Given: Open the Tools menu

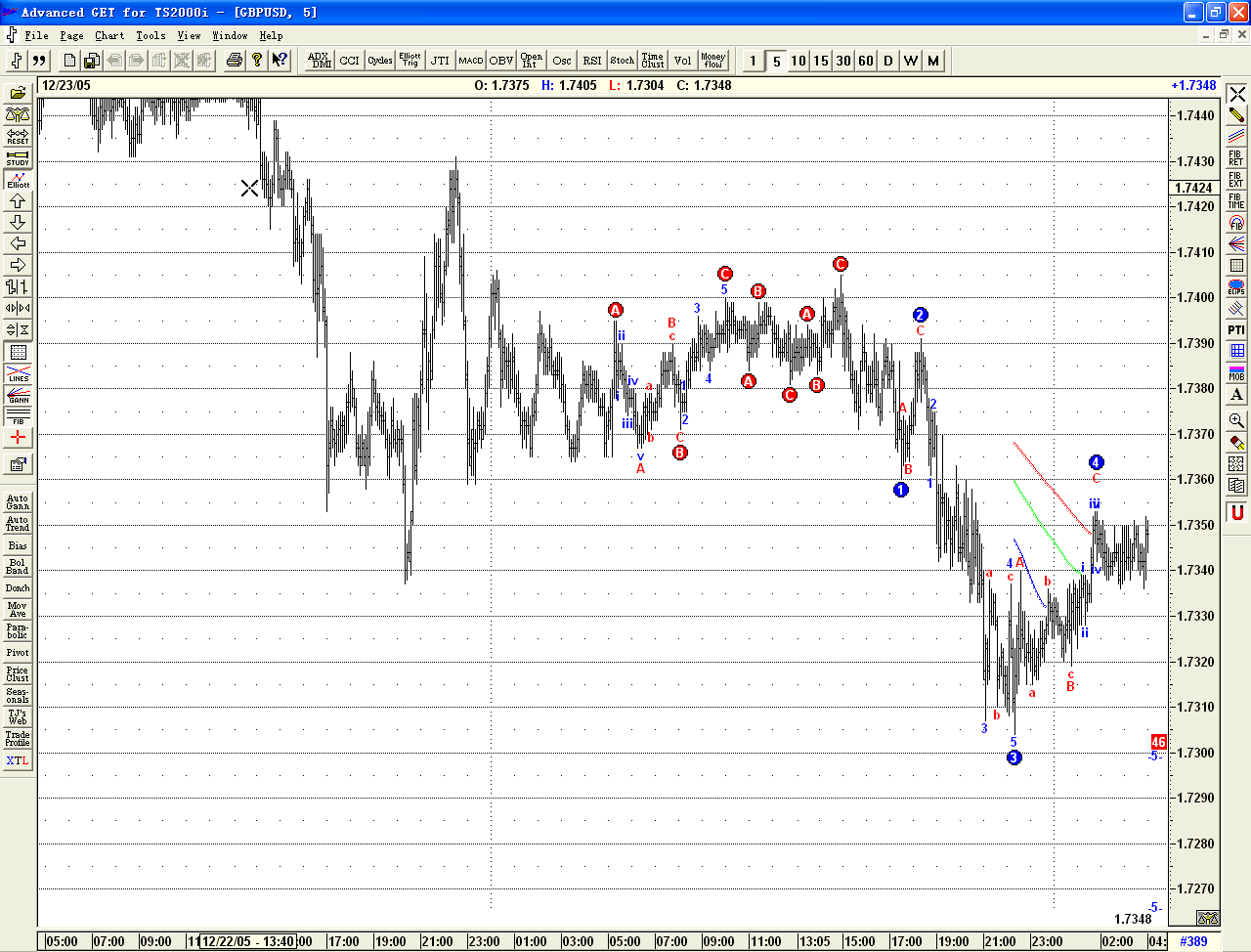Looking at the screenshot, I should coord(151,35).
